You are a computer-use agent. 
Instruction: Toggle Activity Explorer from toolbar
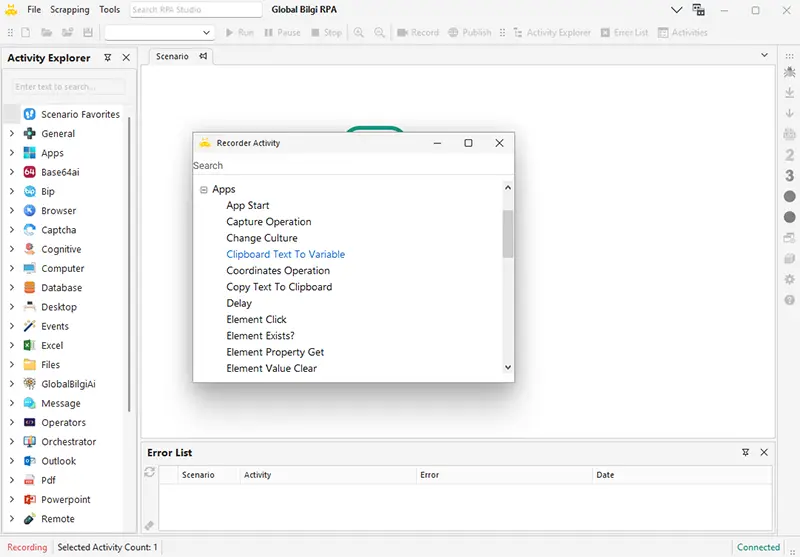552,33
